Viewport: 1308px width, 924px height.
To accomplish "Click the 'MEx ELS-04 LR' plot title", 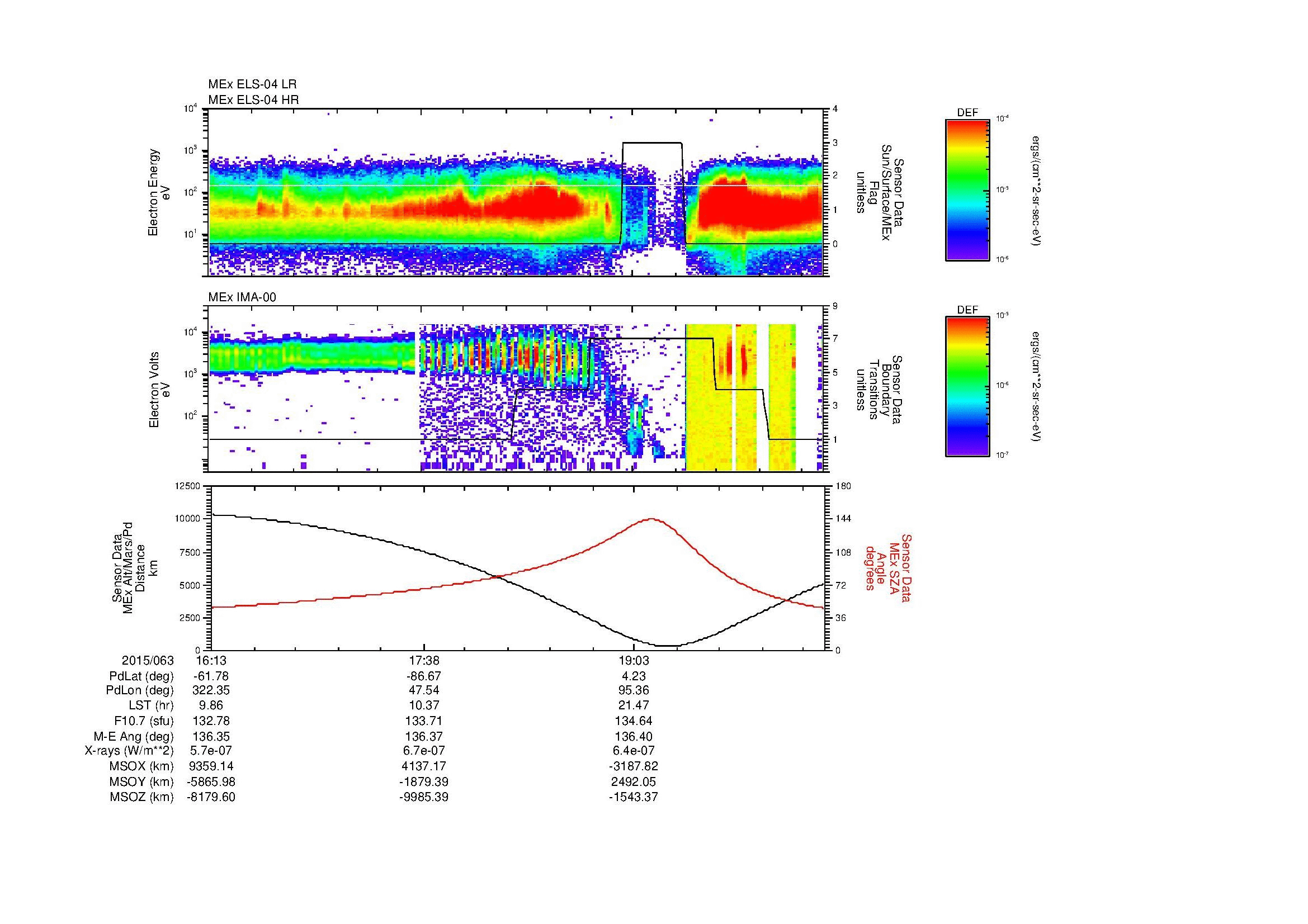I will coord(252,84).
